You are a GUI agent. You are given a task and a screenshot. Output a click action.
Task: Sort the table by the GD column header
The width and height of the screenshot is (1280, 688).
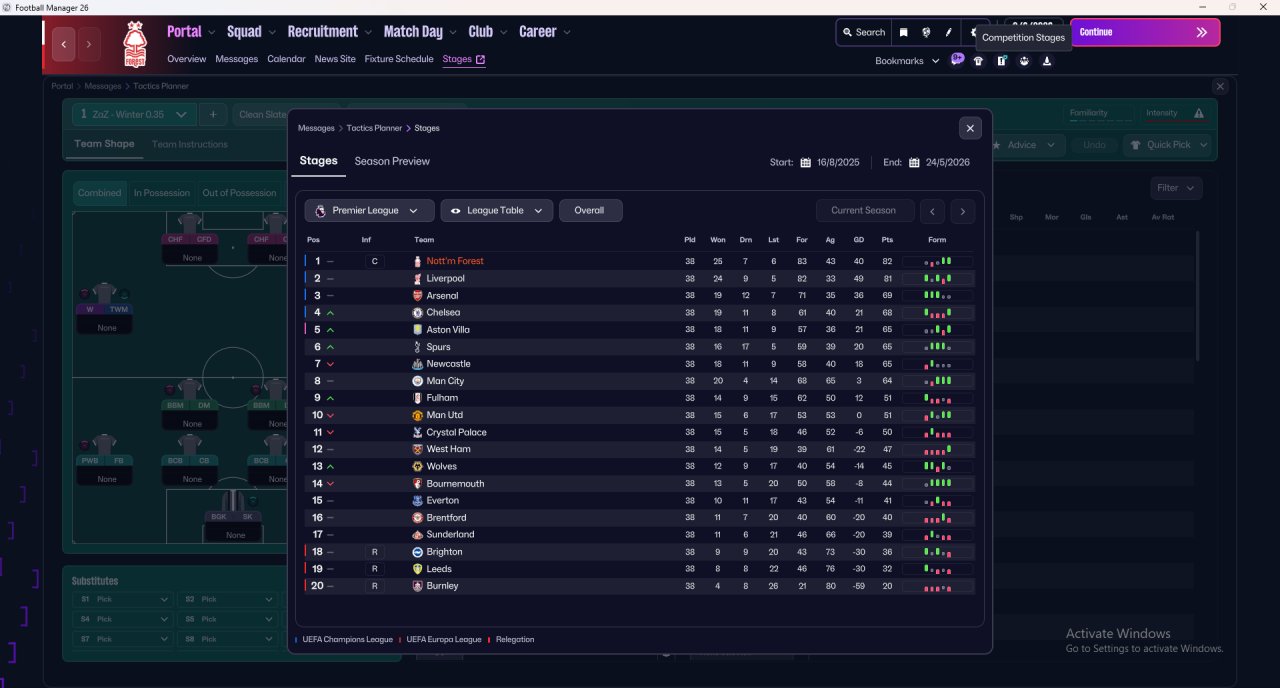(859, 240)
